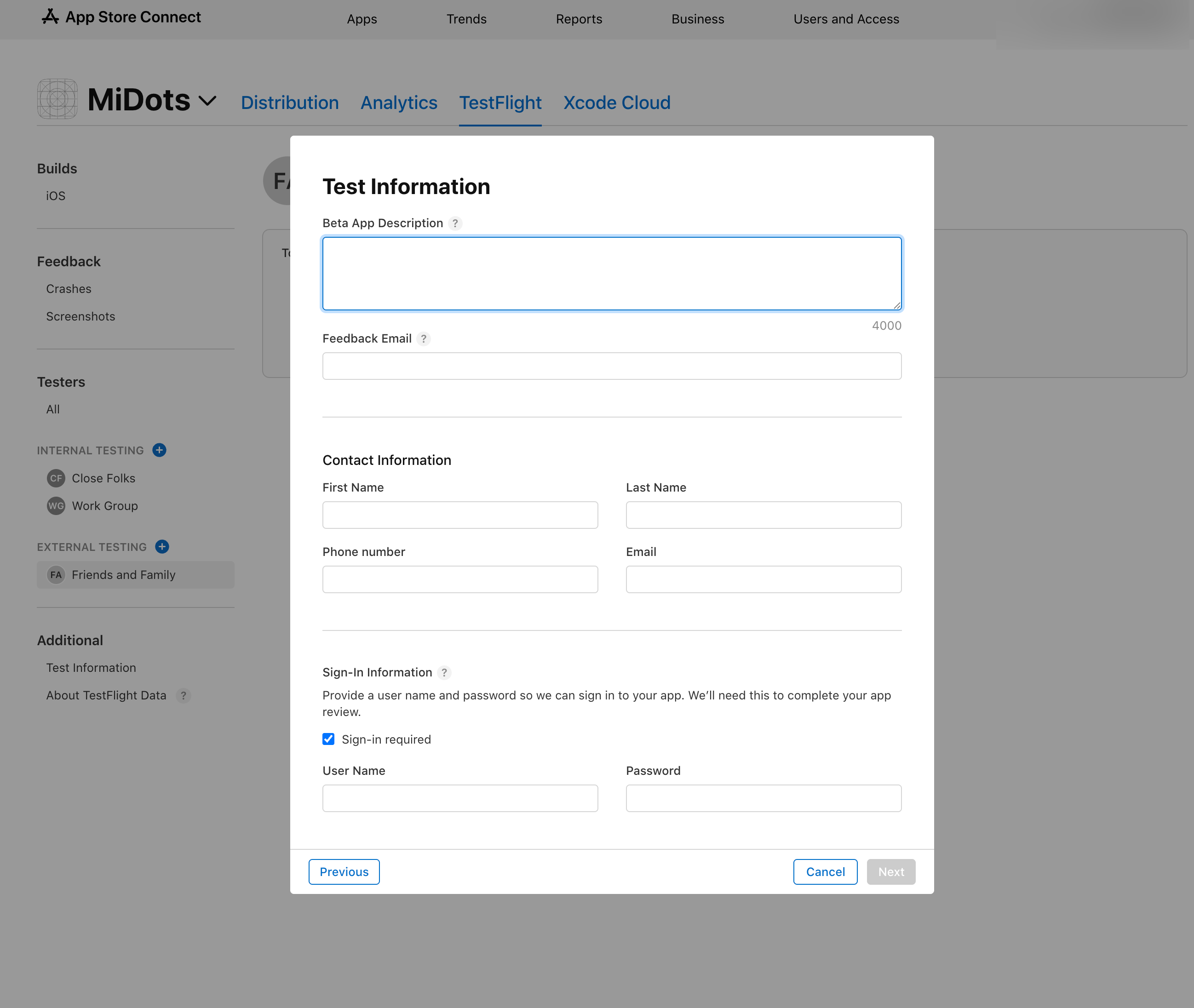Click the App Store Connect title
The height and width of the screenshot is (1008, 1194).
[x=133, y=17]
